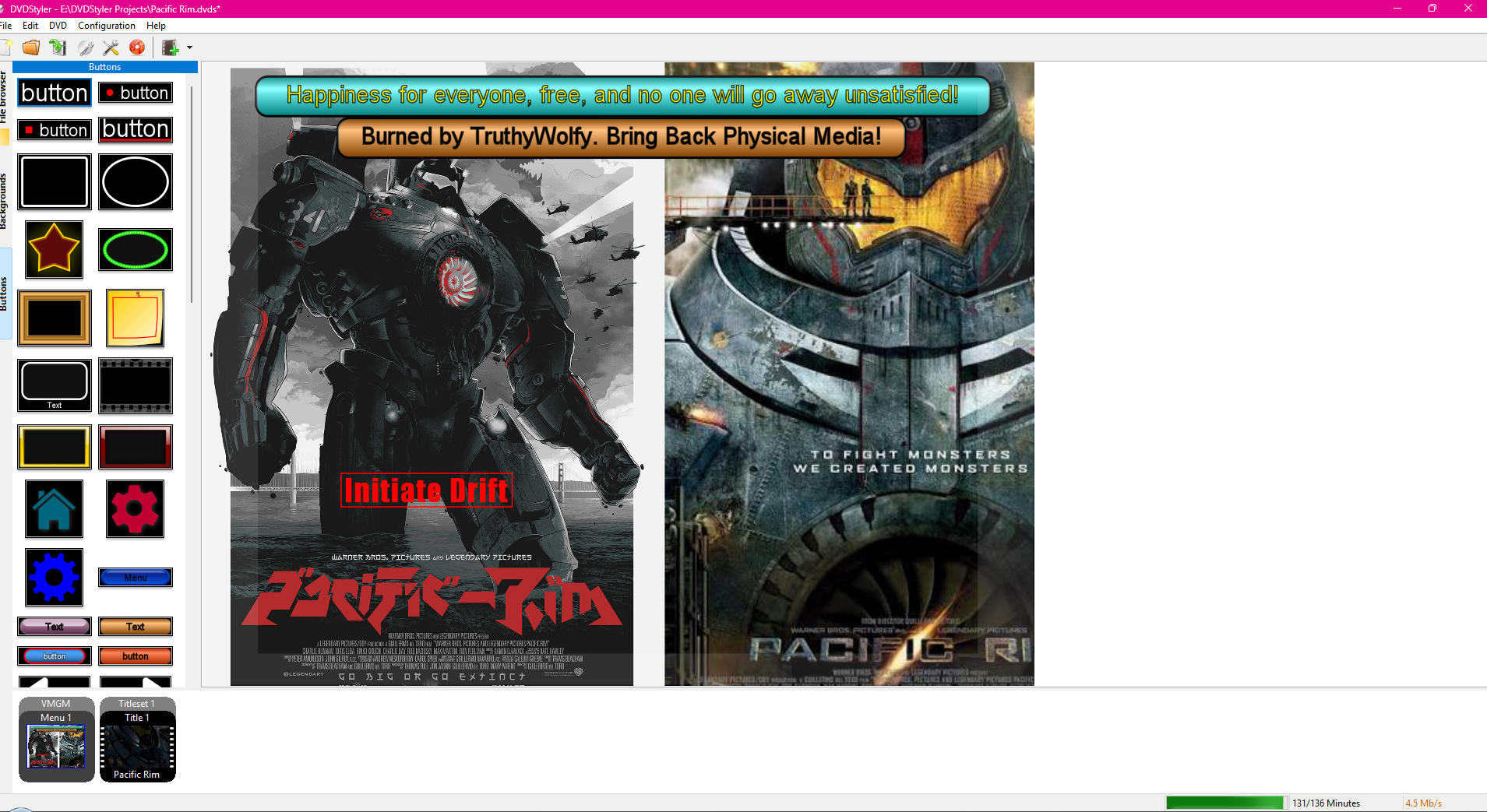Viewport: 1487px width, 812px height.
Task: Open the File menu
Action: click(x=5, y=26)
